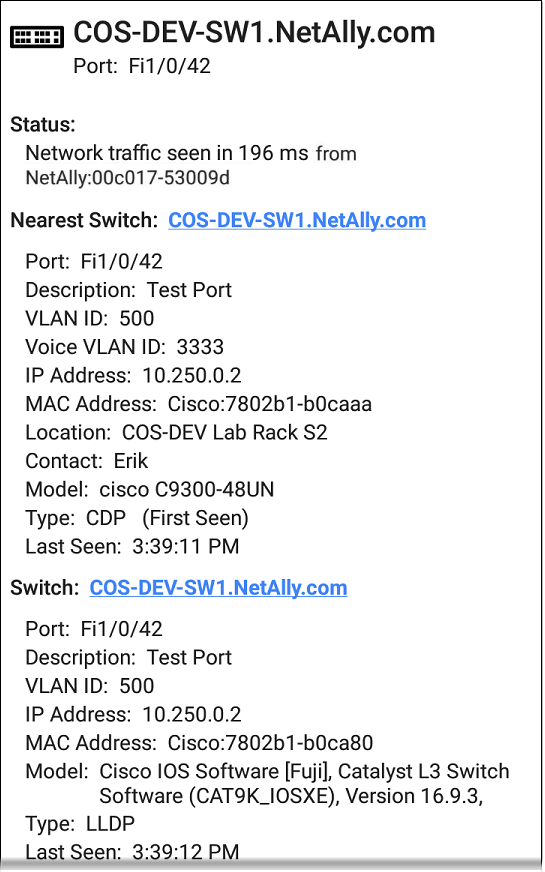The width and height of the screenshot is (545, 872).
Task: Open the Nearest Switch COS-DEV-SW1.NetAlly.com link
Action: coord(297,220)
